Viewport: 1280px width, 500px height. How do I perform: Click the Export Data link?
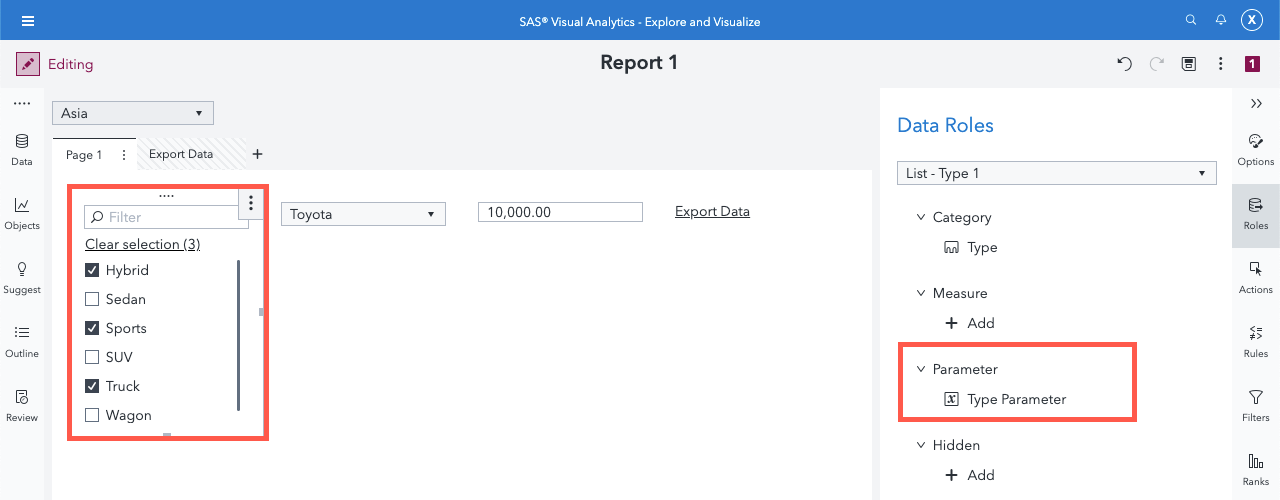712,211
